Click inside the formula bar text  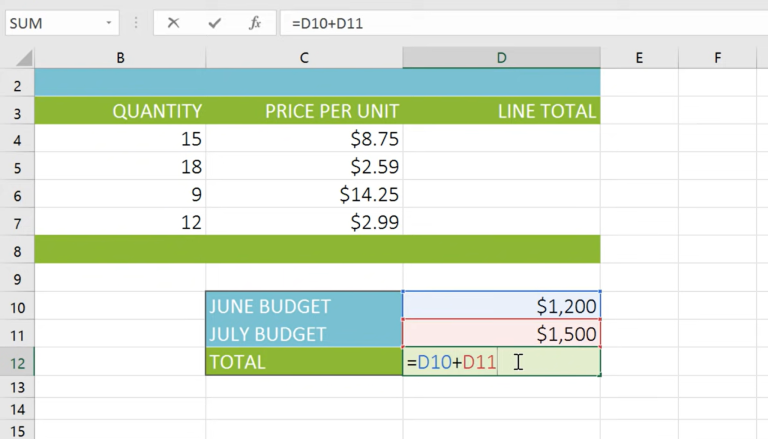[500, 23]
